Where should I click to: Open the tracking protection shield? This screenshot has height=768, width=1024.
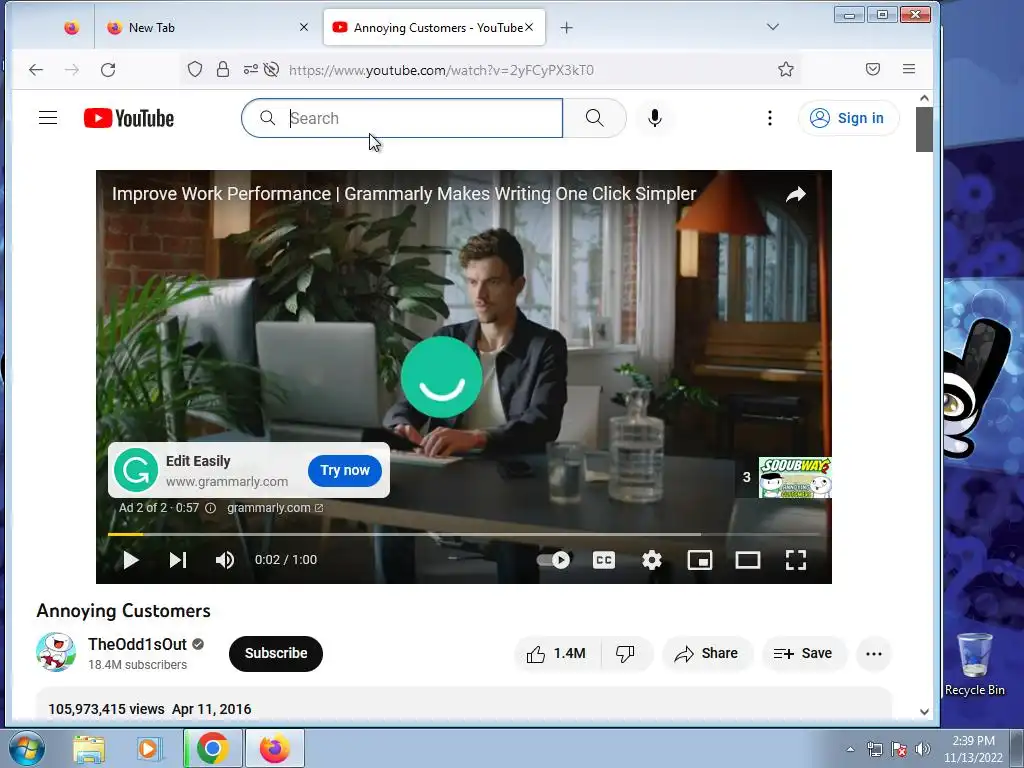195,69
